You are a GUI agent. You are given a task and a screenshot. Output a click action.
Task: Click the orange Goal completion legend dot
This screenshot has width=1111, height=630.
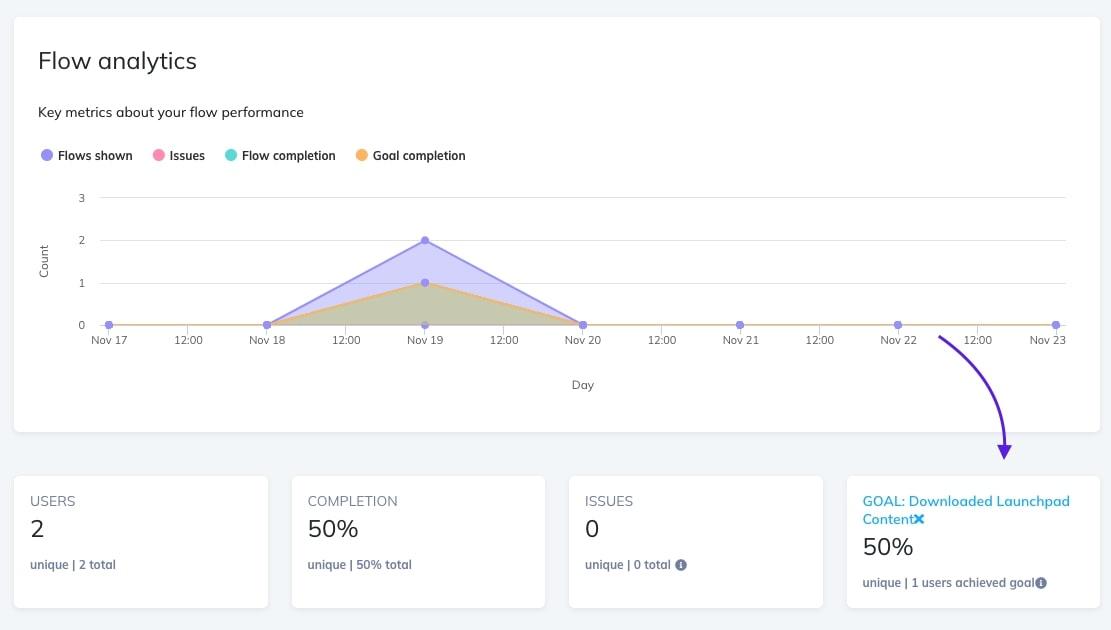click(x=361, y=155)
